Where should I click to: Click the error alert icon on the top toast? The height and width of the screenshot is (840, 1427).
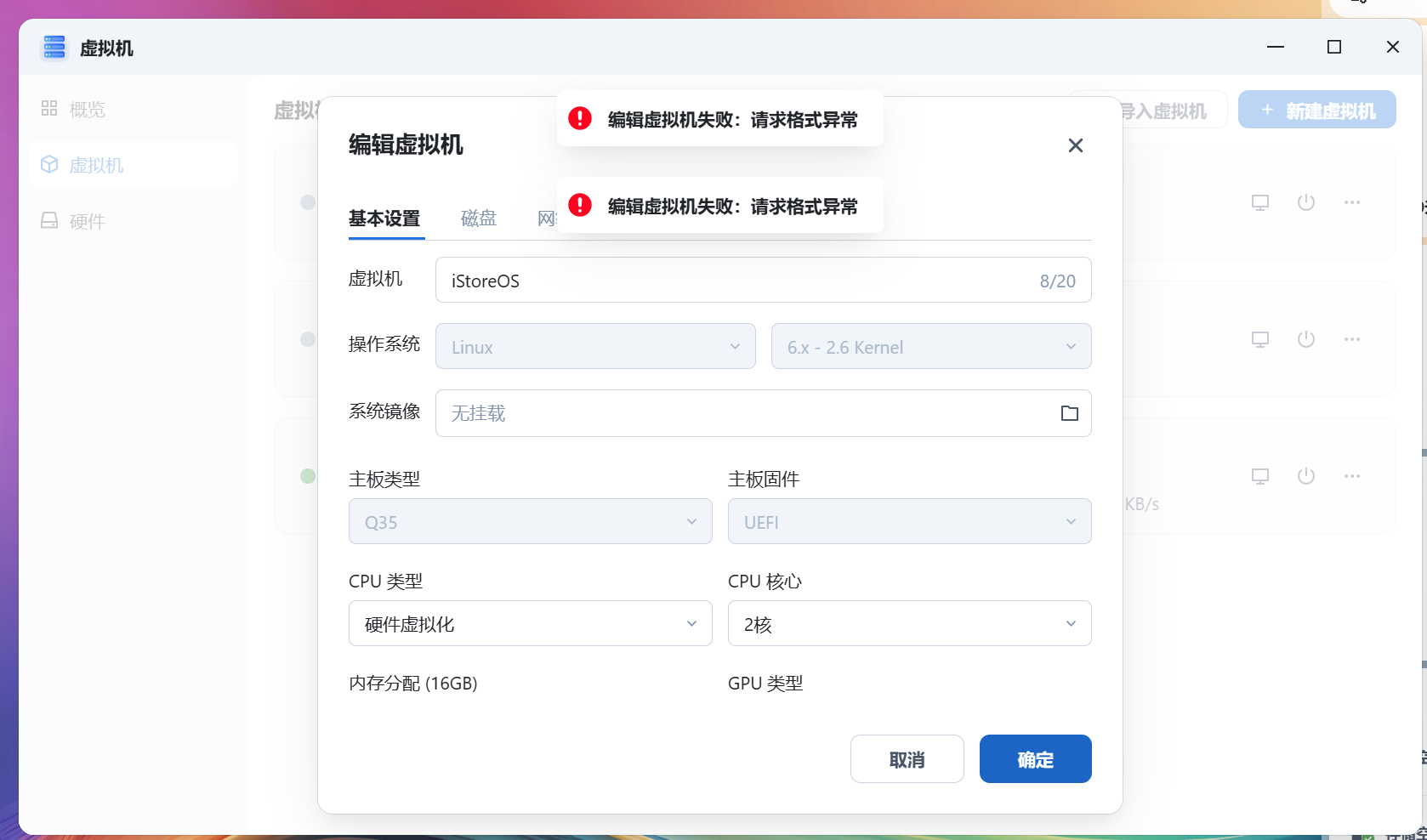579,118
